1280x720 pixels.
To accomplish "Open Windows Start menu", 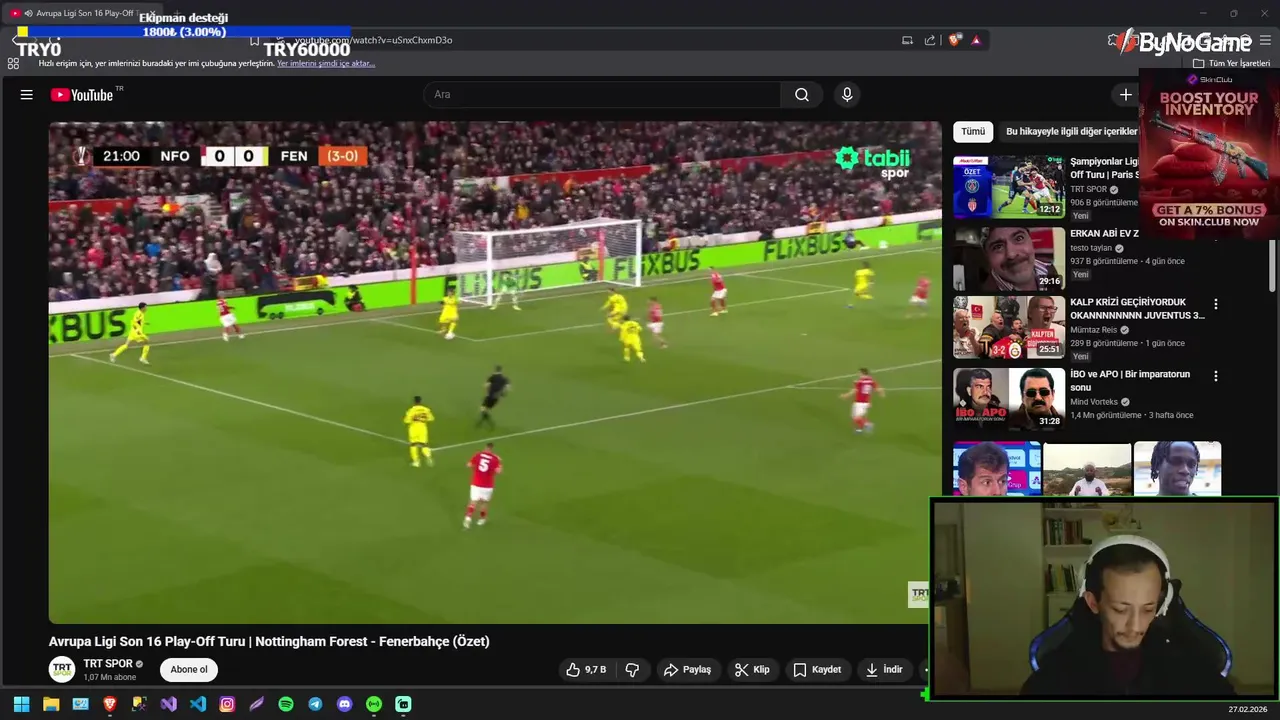I will (21, 704).
